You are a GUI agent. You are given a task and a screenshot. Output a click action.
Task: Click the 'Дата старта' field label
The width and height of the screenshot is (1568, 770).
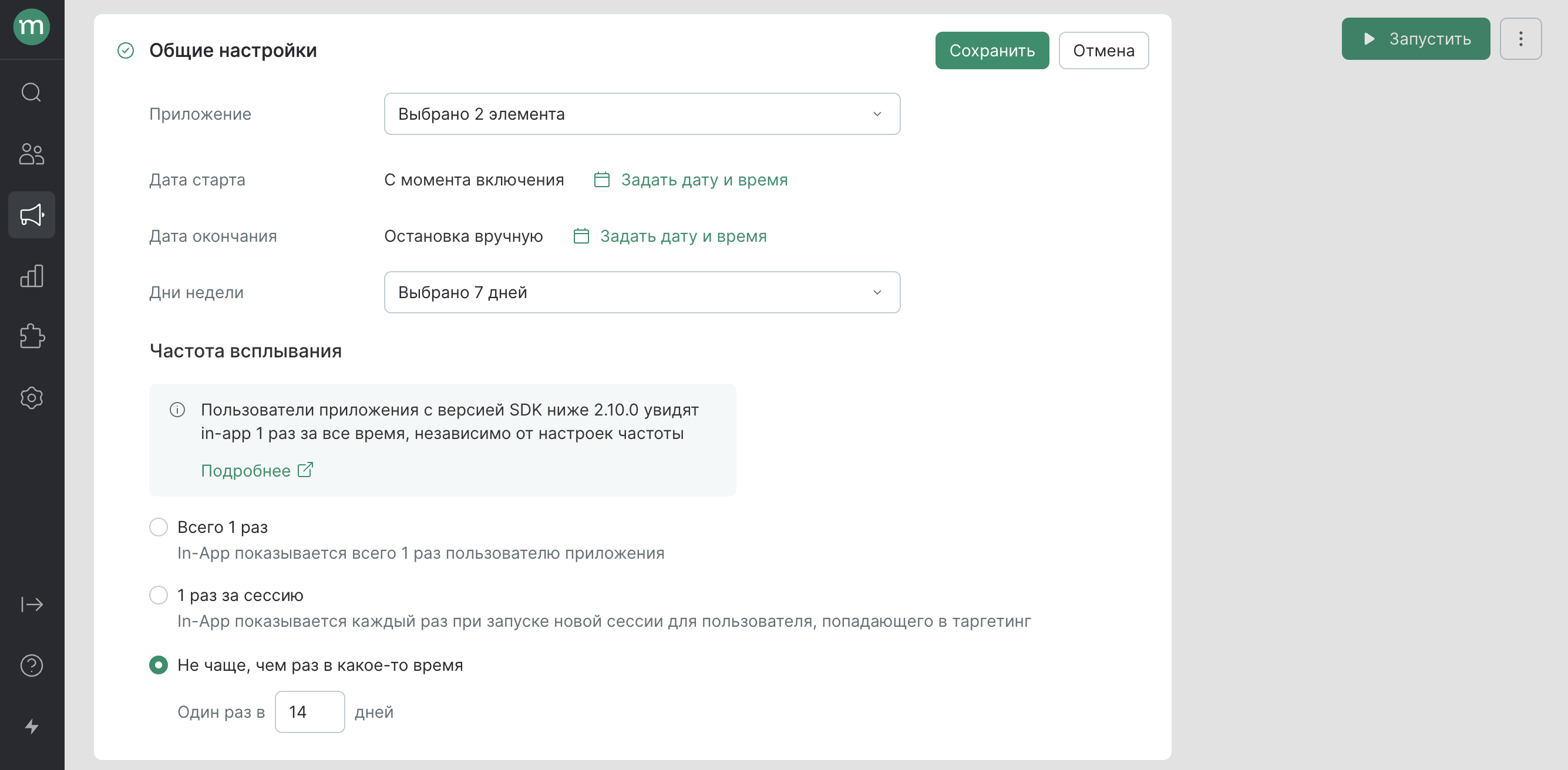click(197, 180)
